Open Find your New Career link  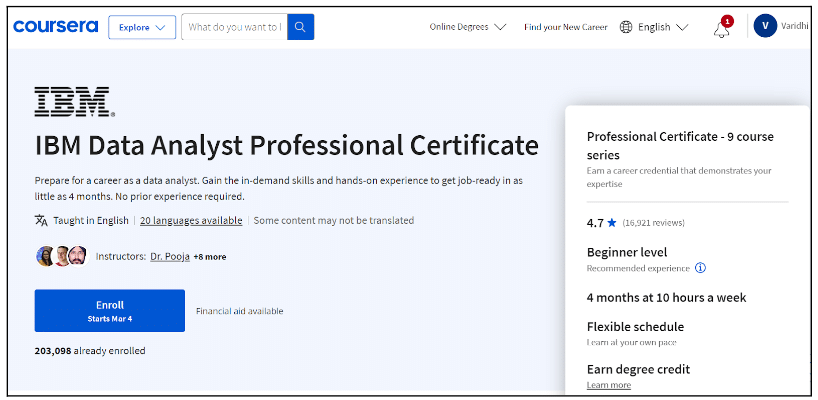pyautogui.click(x=566, y=27)
